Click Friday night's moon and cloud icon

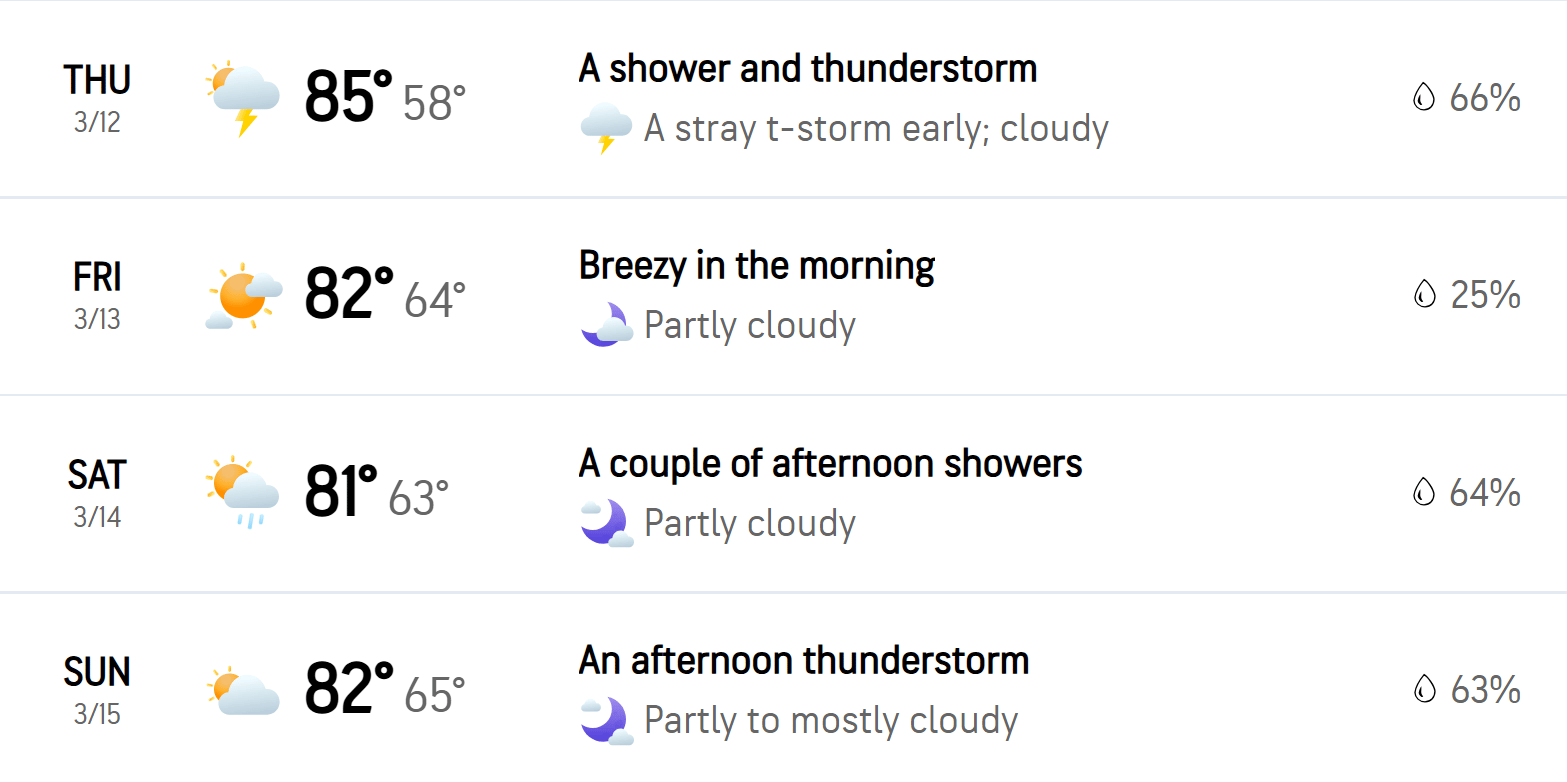coord(606,325)
